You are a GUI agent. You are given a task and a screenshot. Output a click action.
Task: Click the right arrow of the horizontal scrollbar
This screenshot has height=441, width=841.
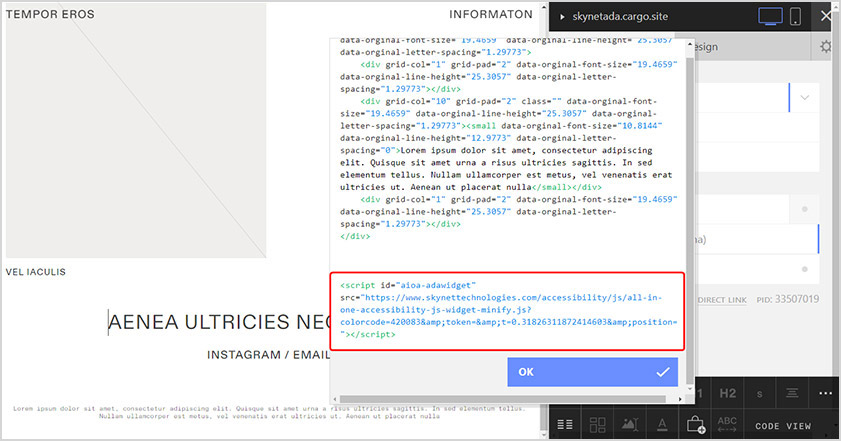coord(680,399)
